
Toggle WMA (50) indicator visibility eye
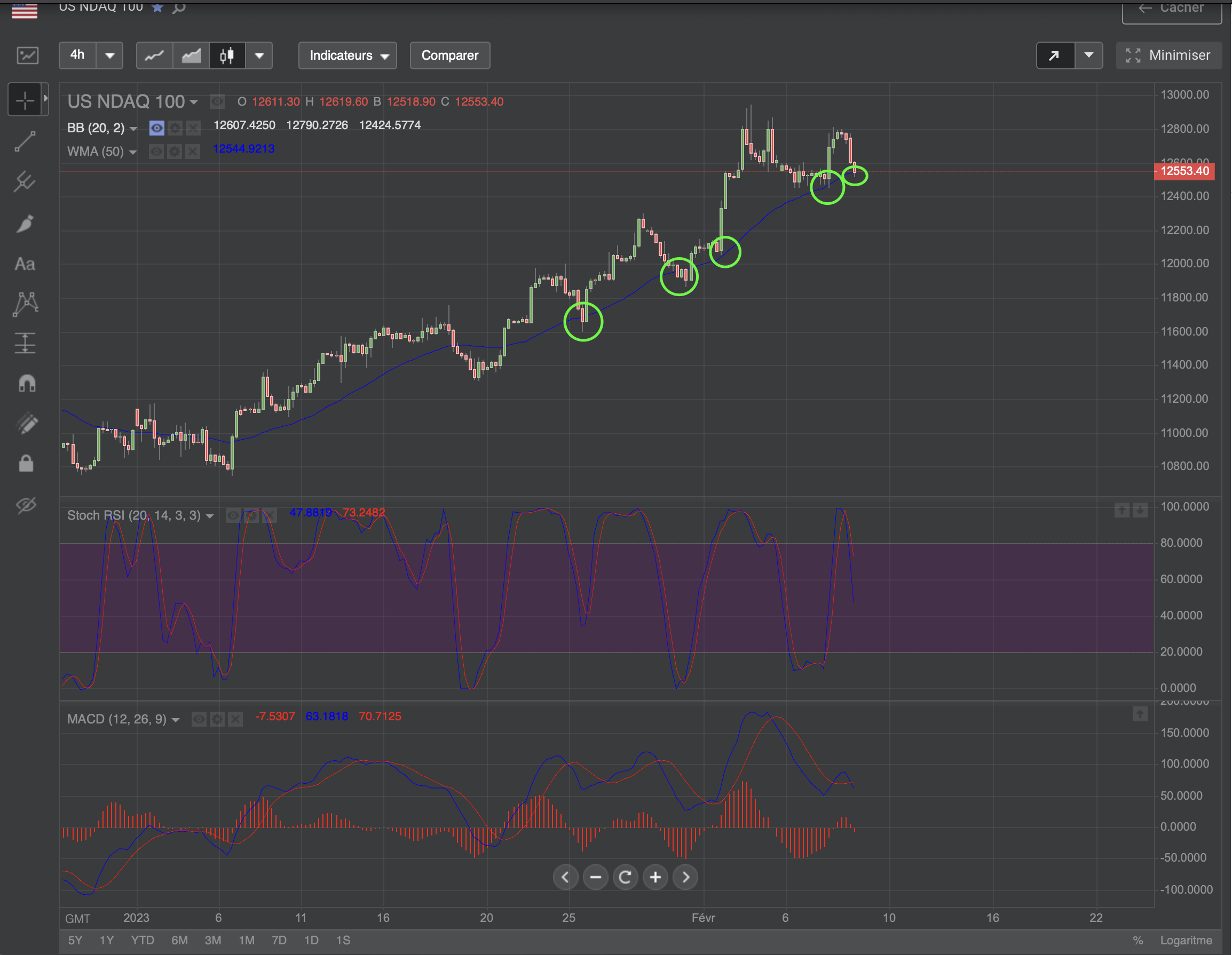coord(156,151)
